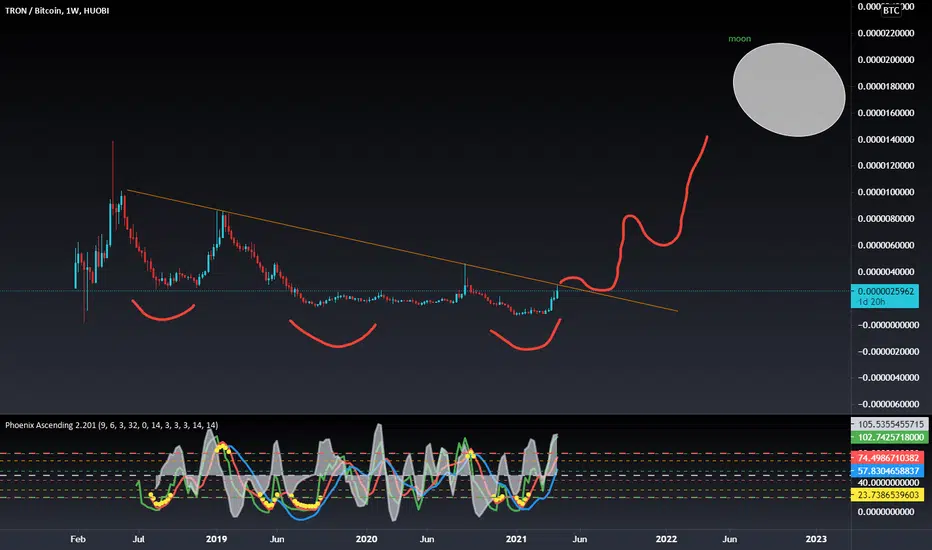Click the 0.0000220000 price axis label
Screen dimensions: 932x550
(x=886, y=33)
